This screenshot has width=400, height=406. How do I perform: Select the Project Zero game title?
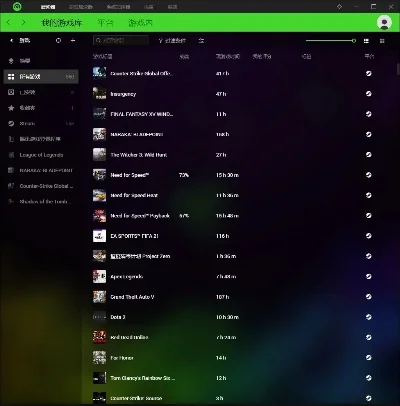tap(140, 256)
